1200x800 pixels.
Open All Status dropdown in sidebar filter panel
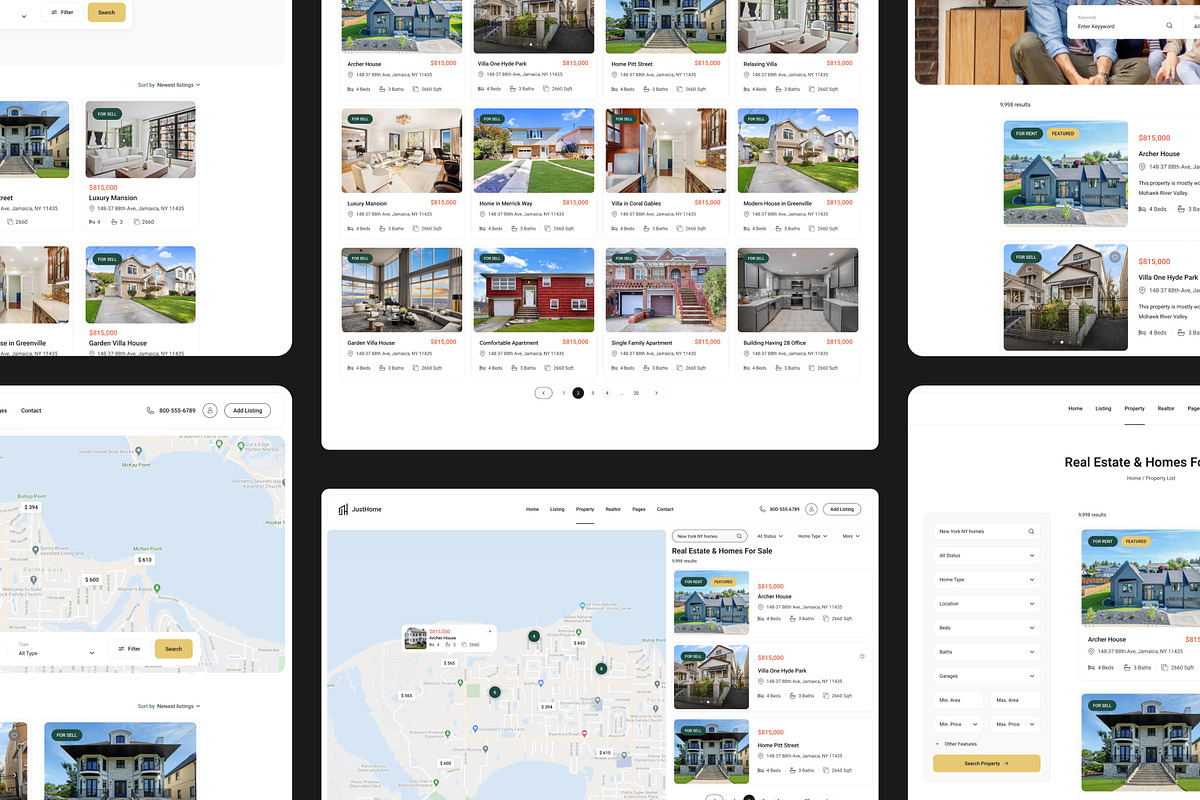click(987, 555)
